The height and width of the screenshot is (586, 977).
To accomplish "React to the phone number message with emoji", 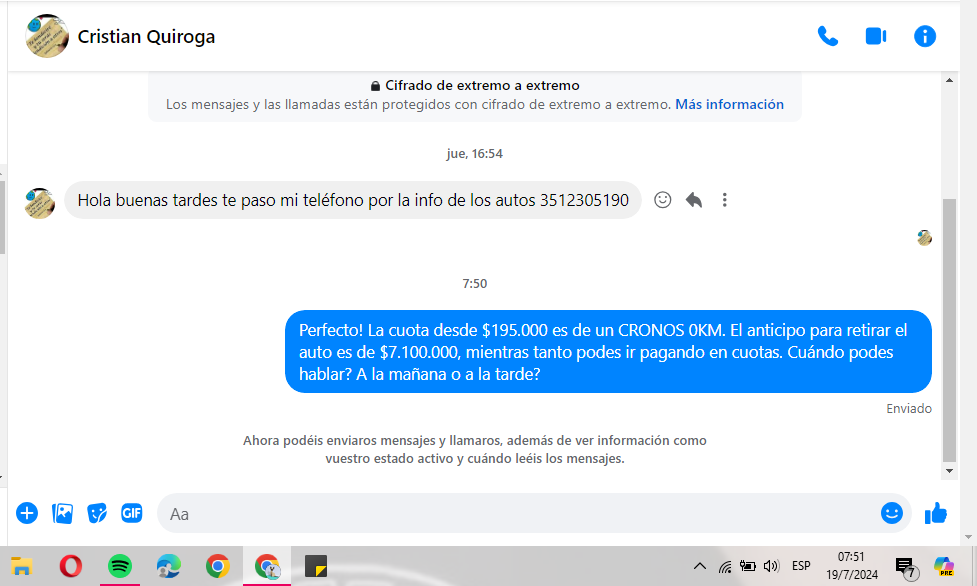I will (x=662, y=200).
